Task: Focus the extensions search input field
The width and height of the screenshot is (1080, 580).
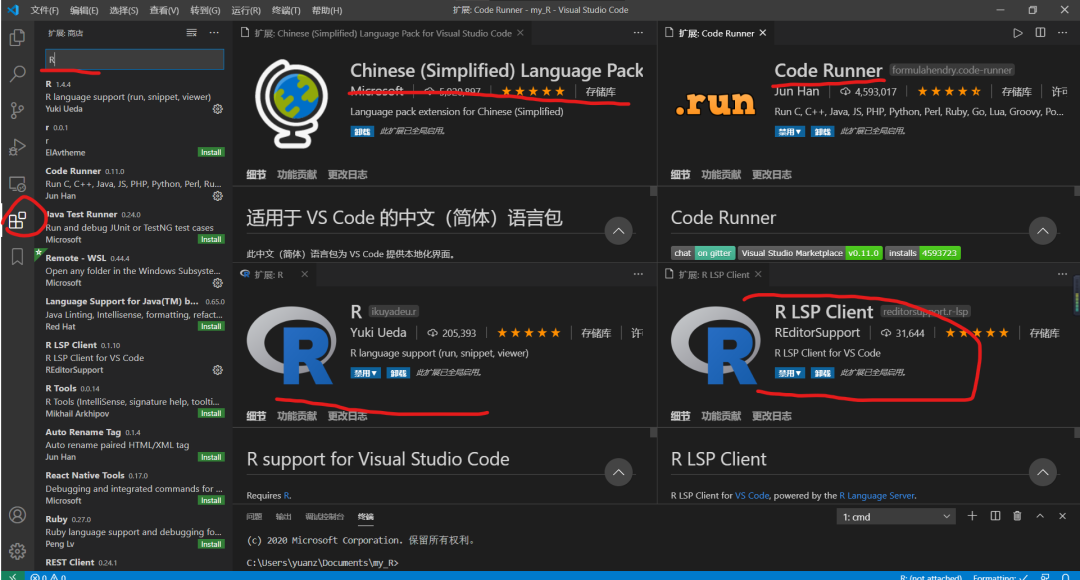Action: [x=134, y=59]
